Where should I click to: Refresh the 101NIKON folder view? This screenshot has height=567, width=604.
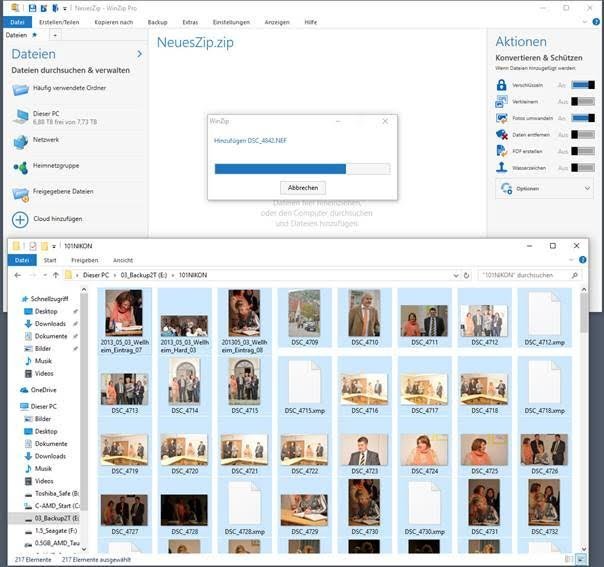click(x=466, y=275)
